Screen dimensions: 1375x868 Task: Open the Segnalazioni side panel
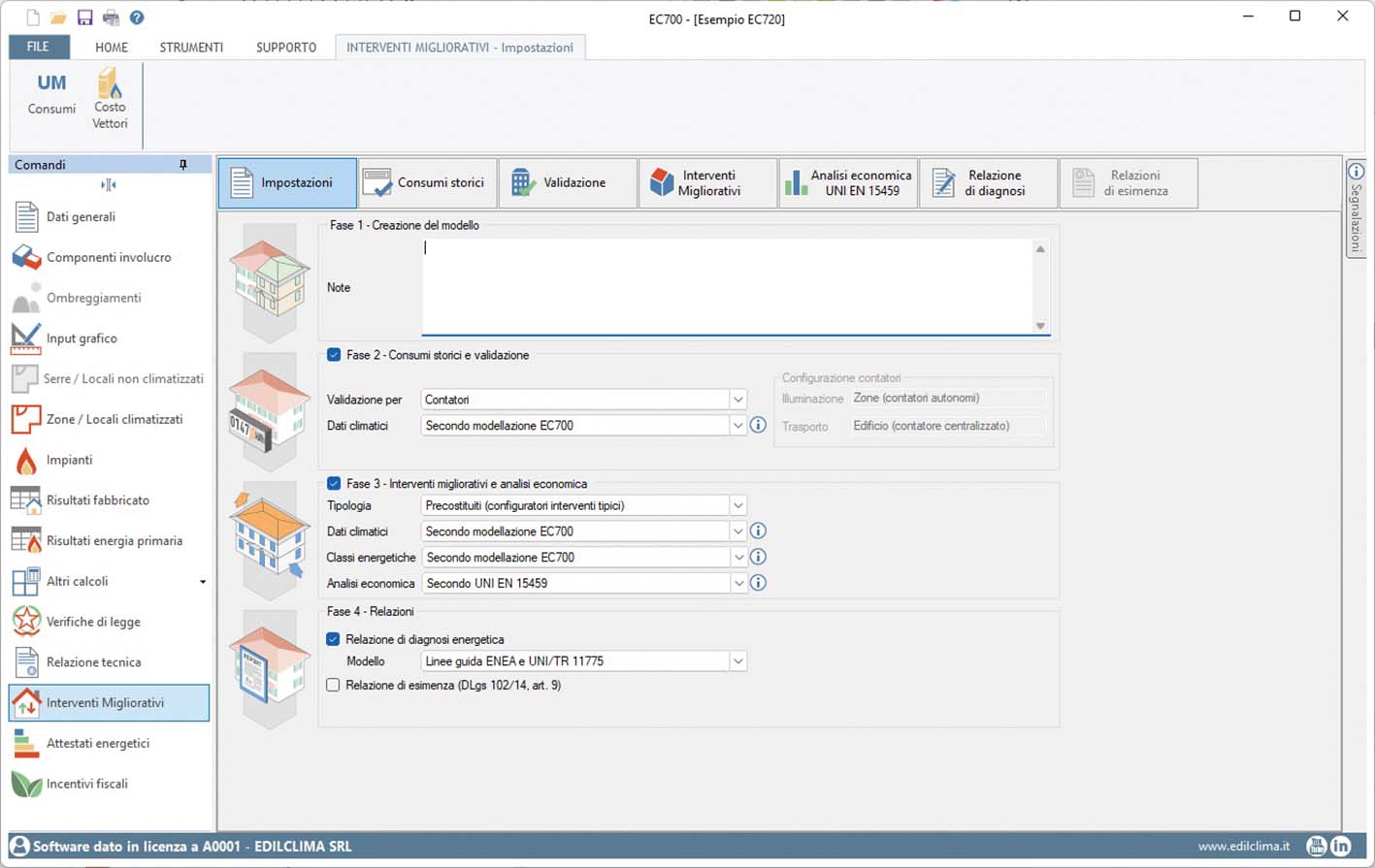pyautogui.click(x=1356, y=208)
